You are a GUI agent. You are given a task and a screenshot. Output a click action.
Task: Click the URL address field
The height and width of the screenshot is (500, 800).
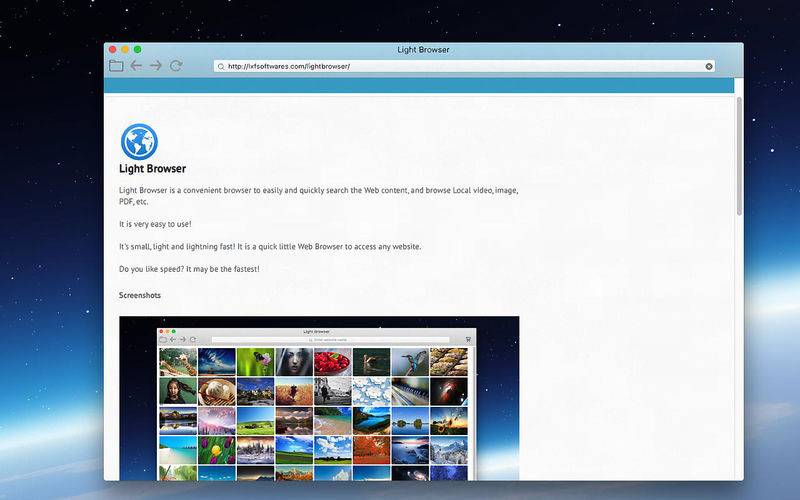464,66
